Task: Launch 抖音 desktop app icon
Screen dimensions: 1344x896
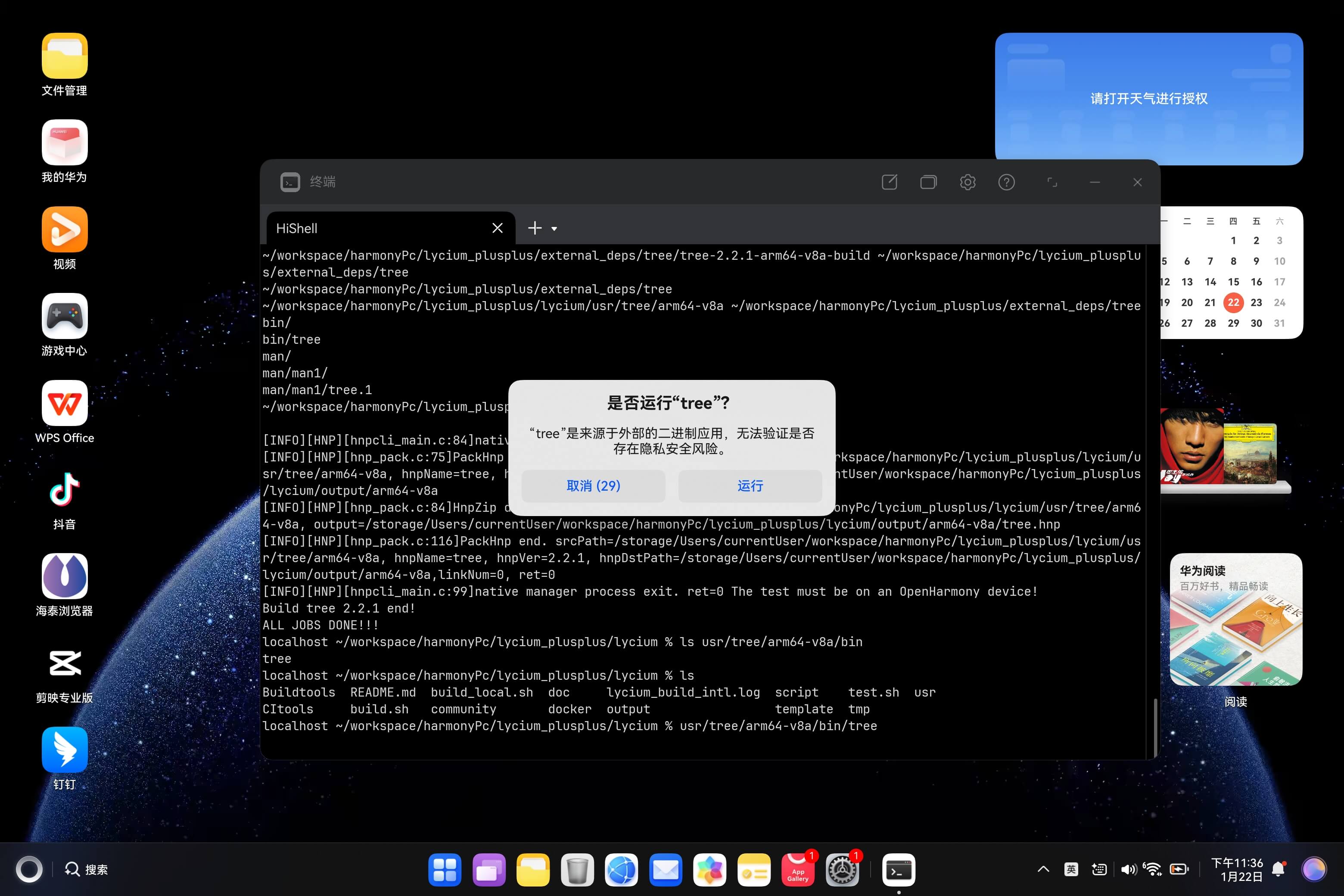Action: click(x=65, y=490)
